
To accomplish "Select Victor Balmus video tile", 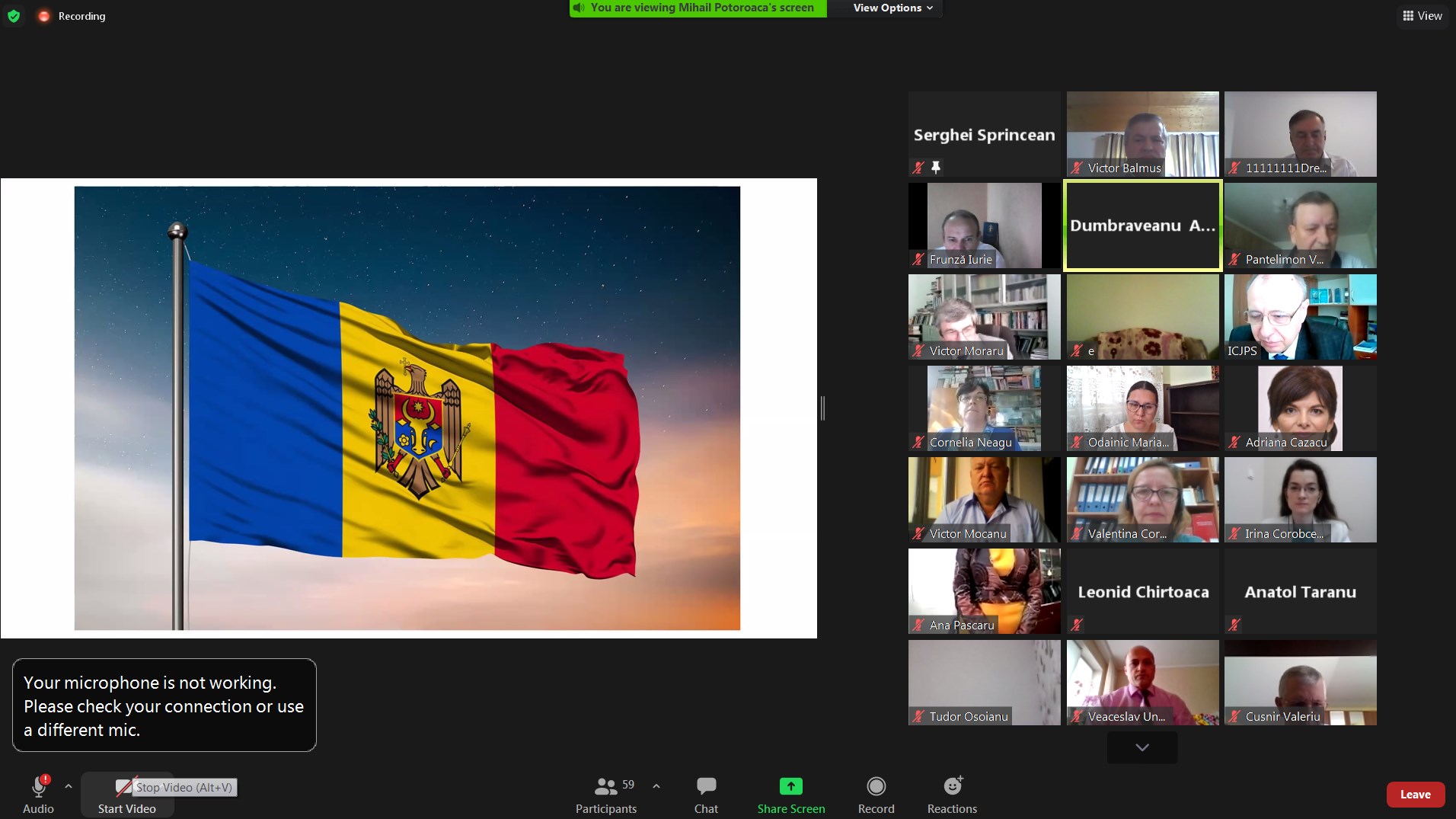I will tap(1142, 134).
